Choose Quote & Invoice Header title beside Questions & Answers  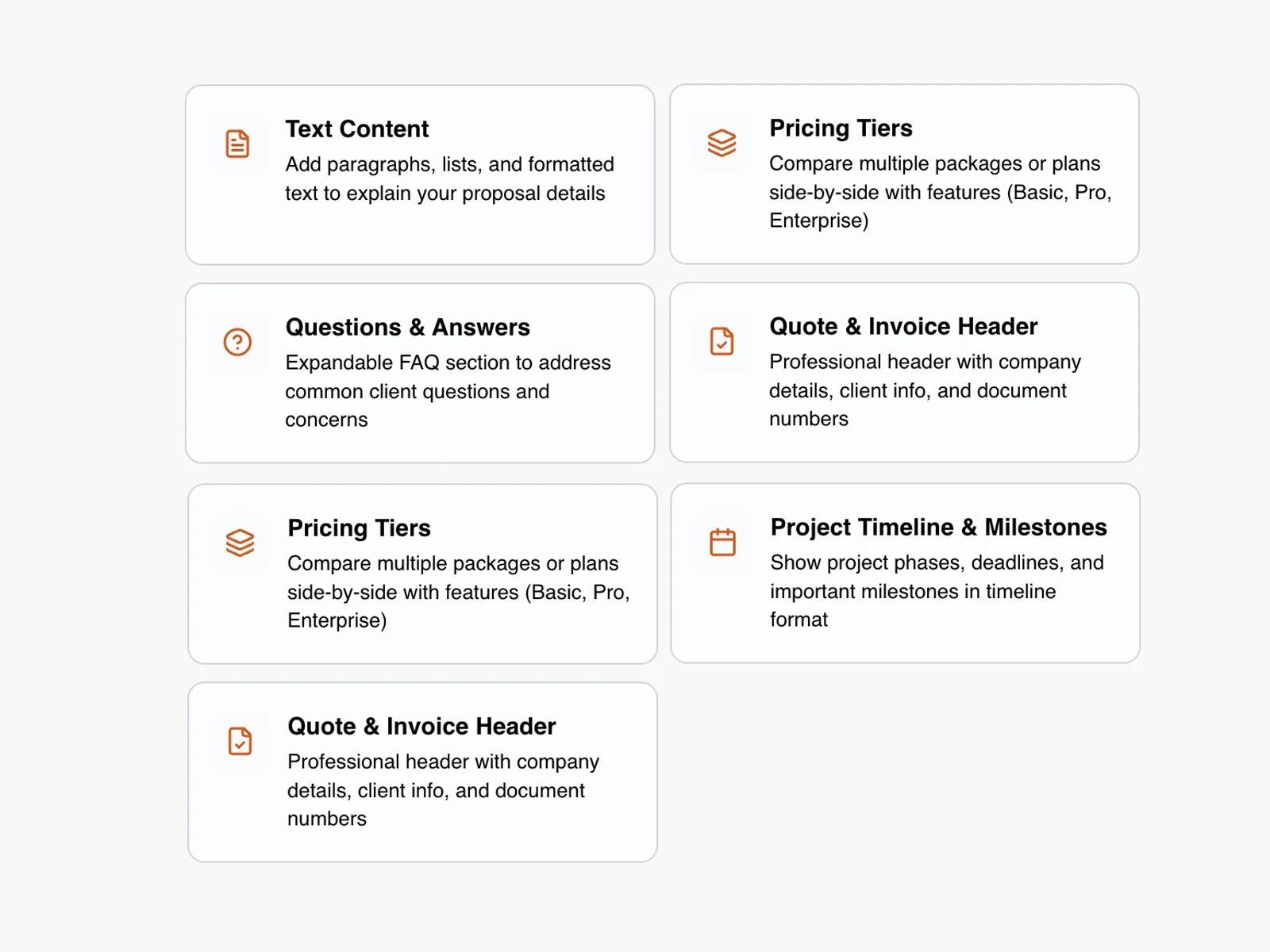[902, 326]
